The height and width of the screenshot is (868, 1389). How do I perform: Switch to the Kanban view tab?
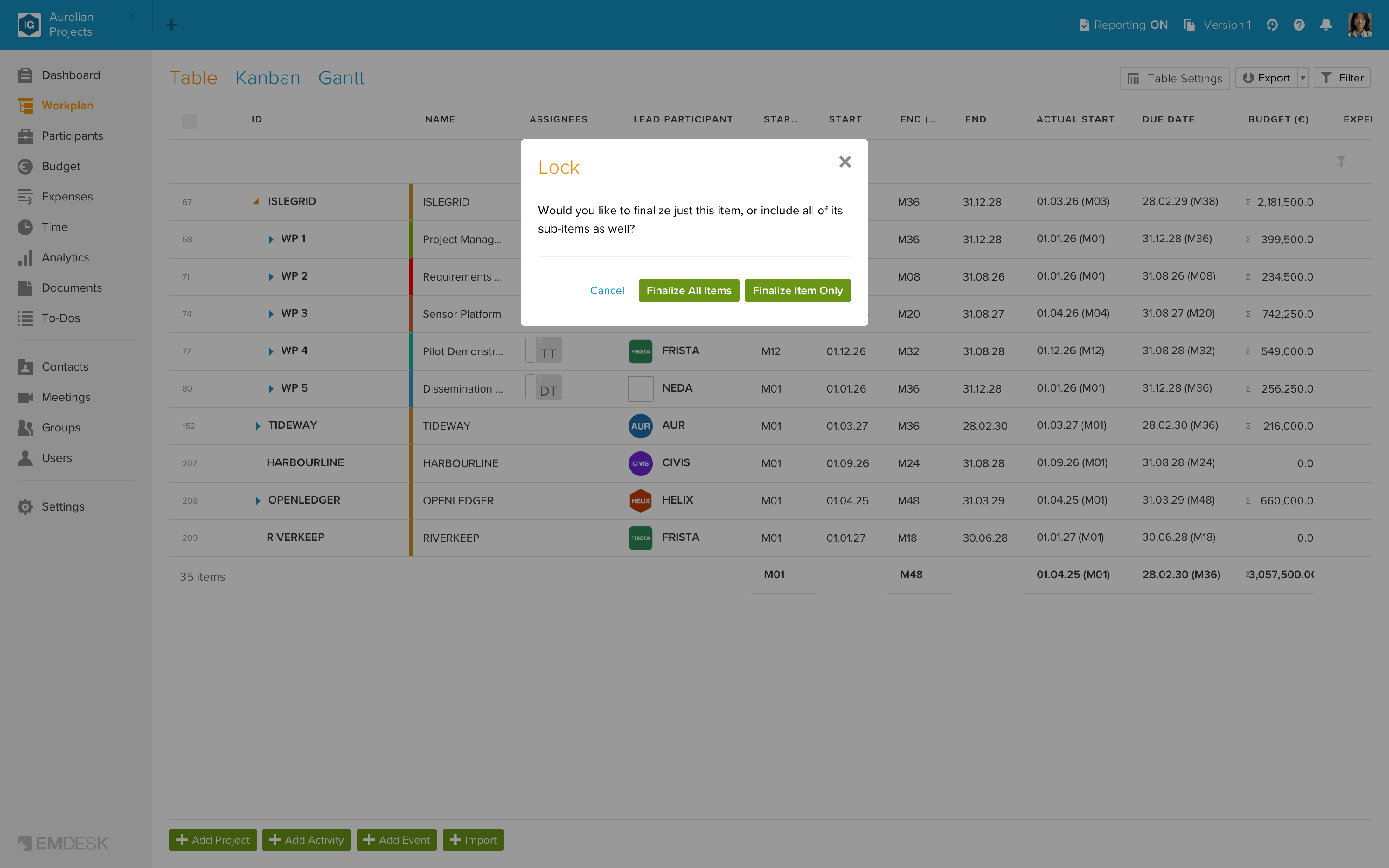[x=268, y=77]
